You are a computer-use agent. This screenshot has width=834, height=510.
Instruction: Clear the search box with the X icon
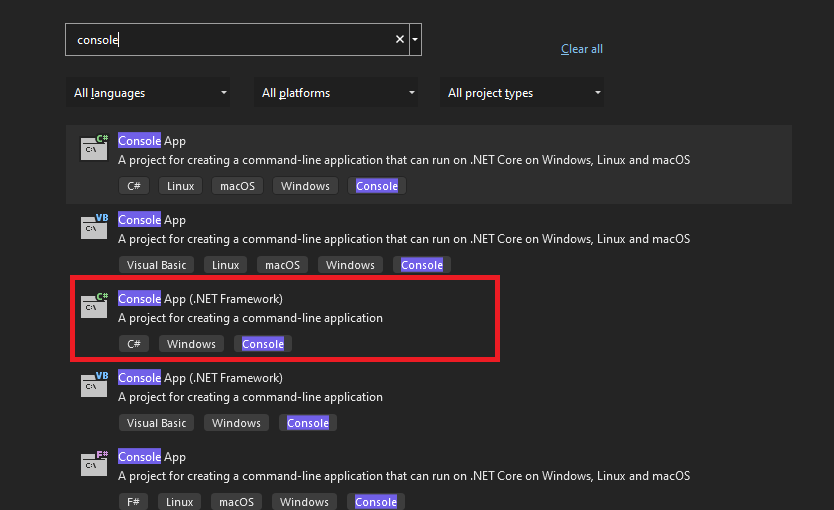coord(400,39)
